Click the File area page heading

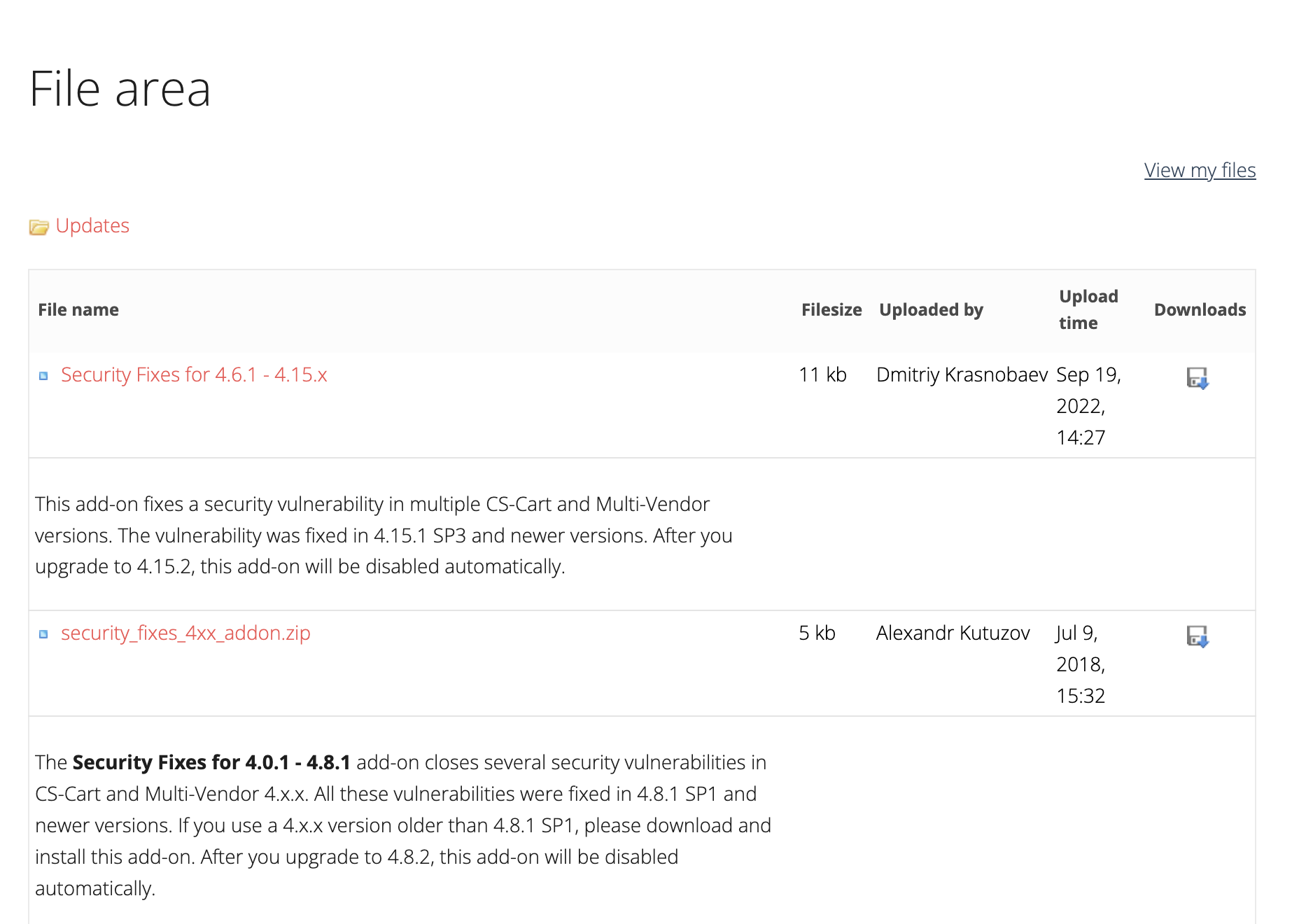(120, 89)
